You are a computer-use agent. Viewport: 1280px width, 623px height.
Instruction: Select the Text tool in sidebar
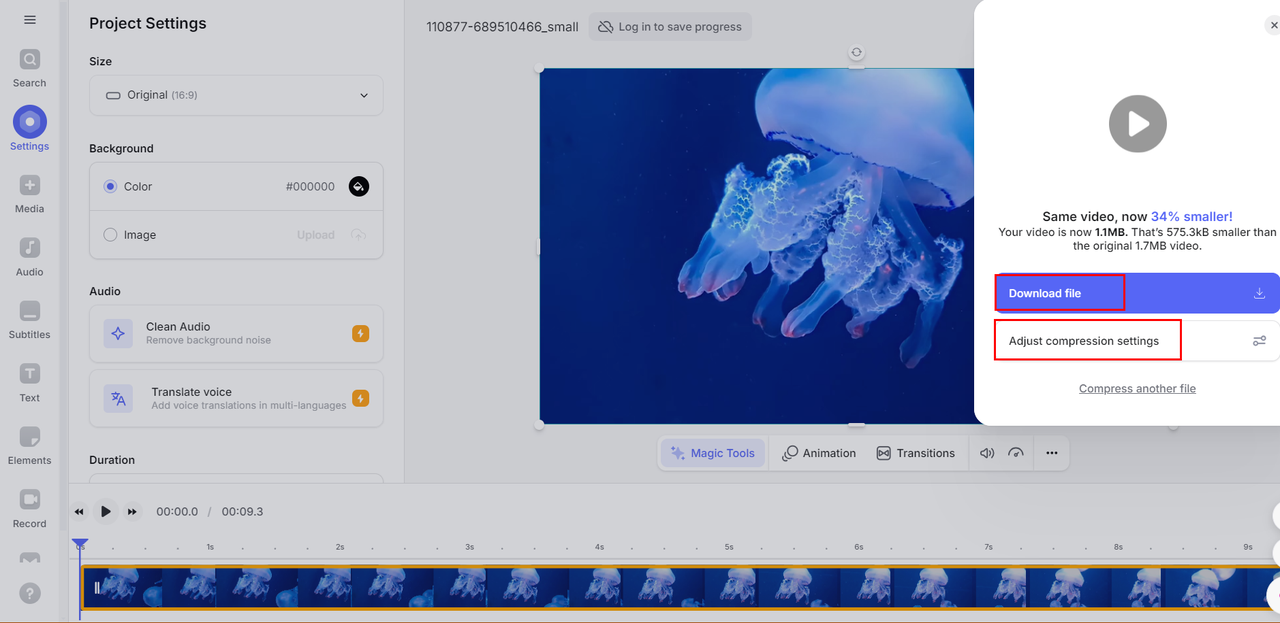[29, 382]
